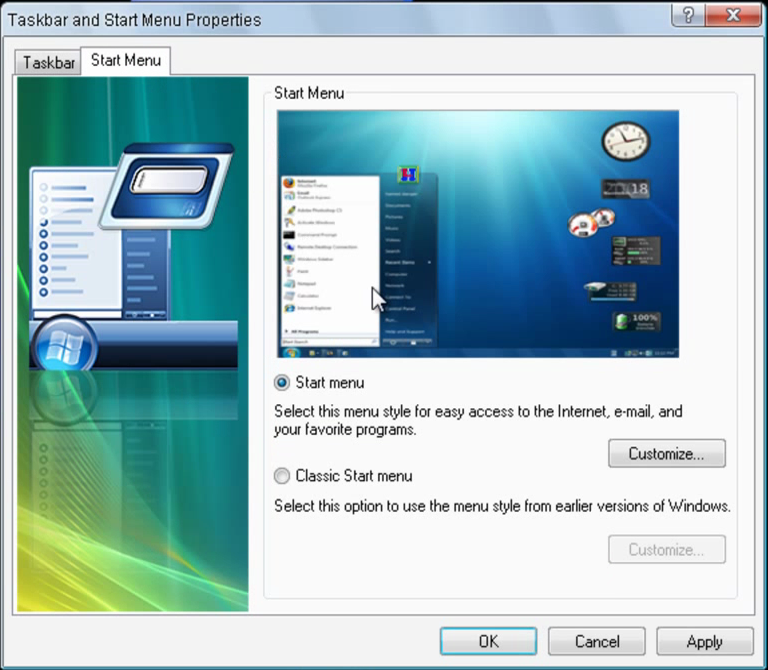Select the Start Menu tab
This screenshot has height=670, width=768.
(x=126, y=61)
